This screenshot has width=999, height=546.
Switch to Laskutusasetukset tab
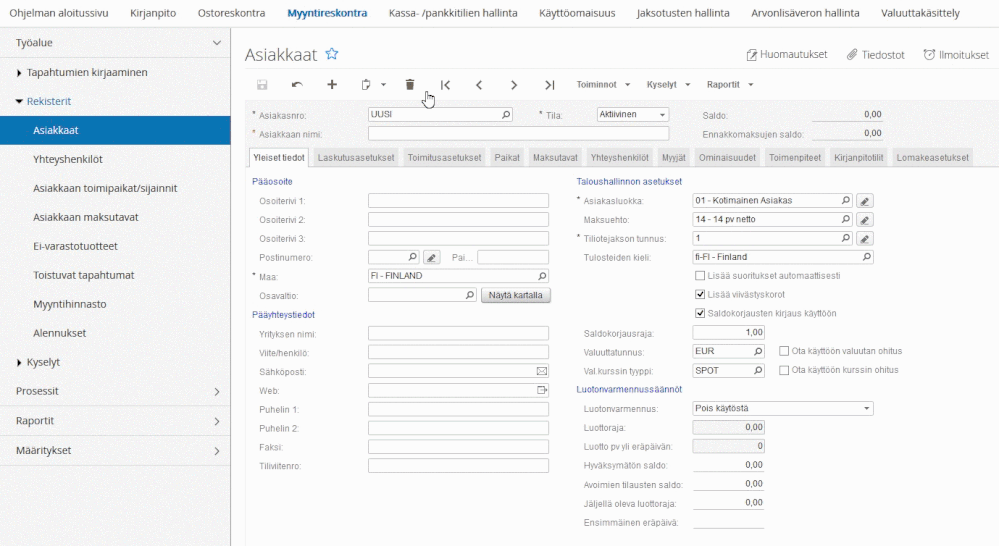[356, 158]
